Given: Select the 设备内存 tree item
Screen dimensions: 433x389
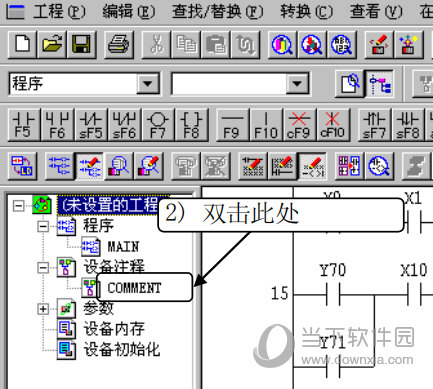Looking at the screenshot, I should (114, 329).
